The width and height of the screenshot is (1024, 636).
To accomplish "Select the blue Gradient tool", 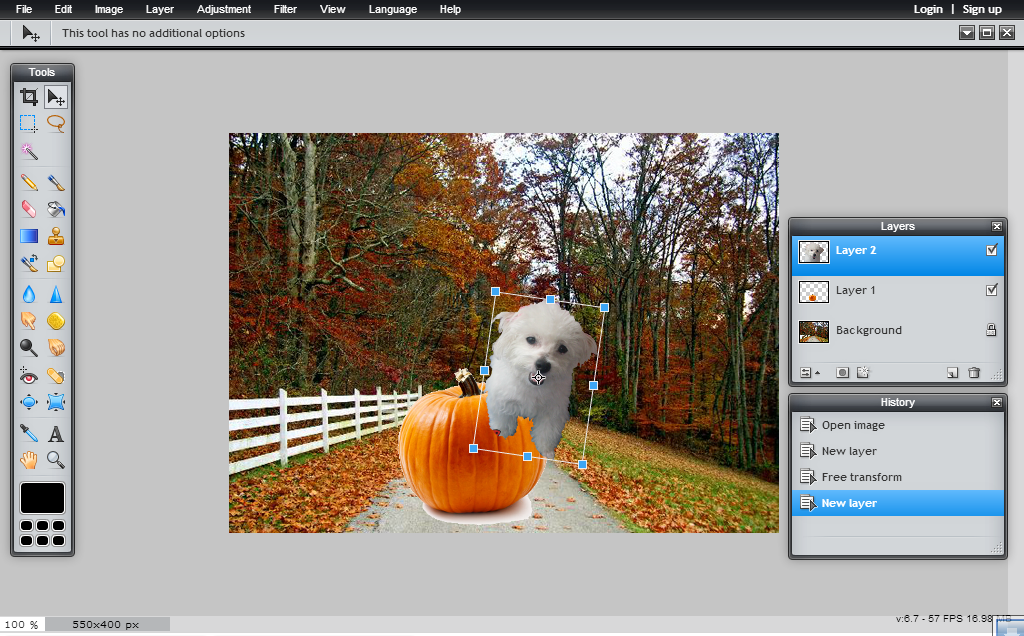I will click(x=29, y=236).
